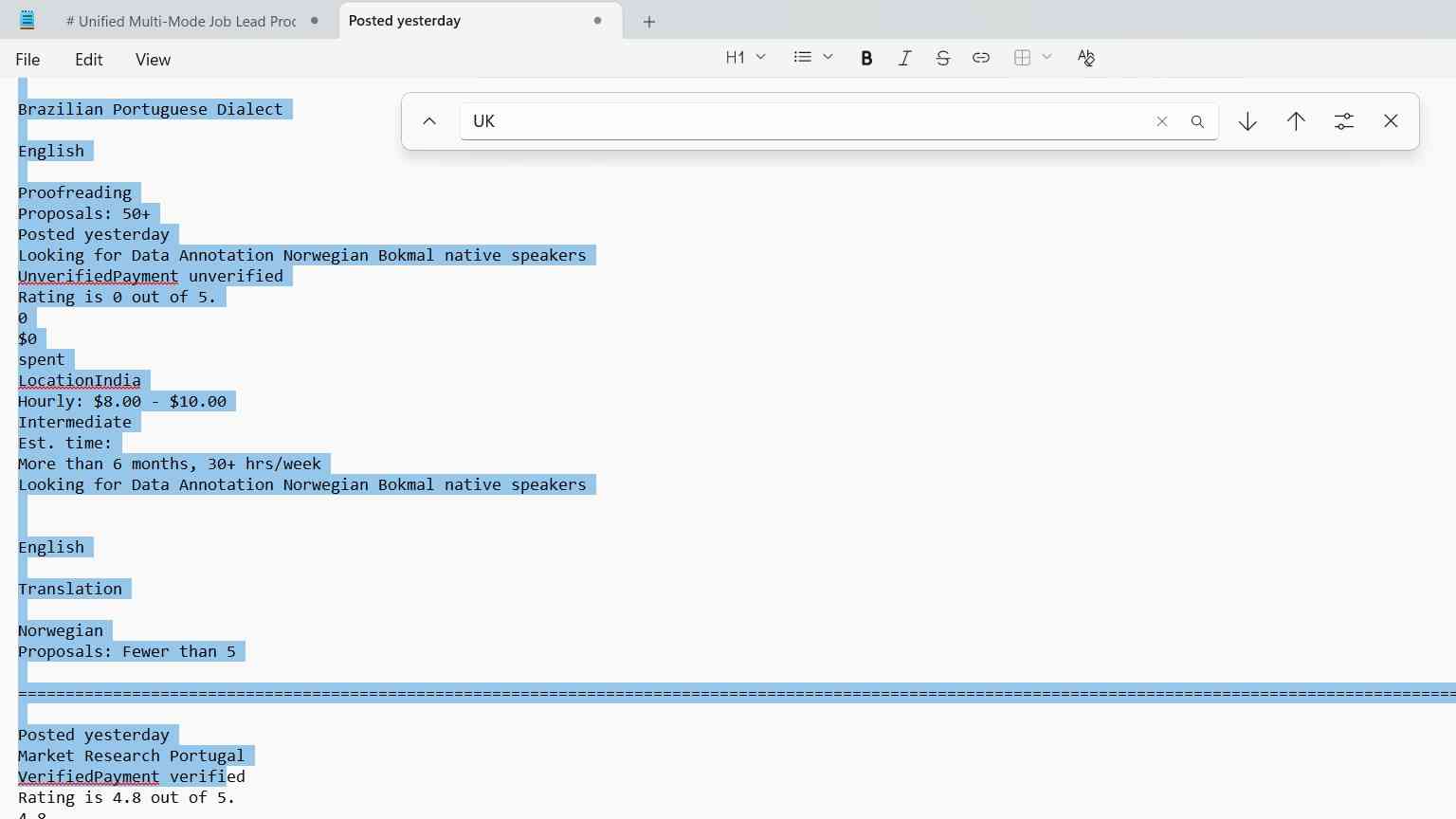The height and width of the screenshot is (819, 1456).
Task: Open the H1 heading dropdown
Action: [745, 58]
